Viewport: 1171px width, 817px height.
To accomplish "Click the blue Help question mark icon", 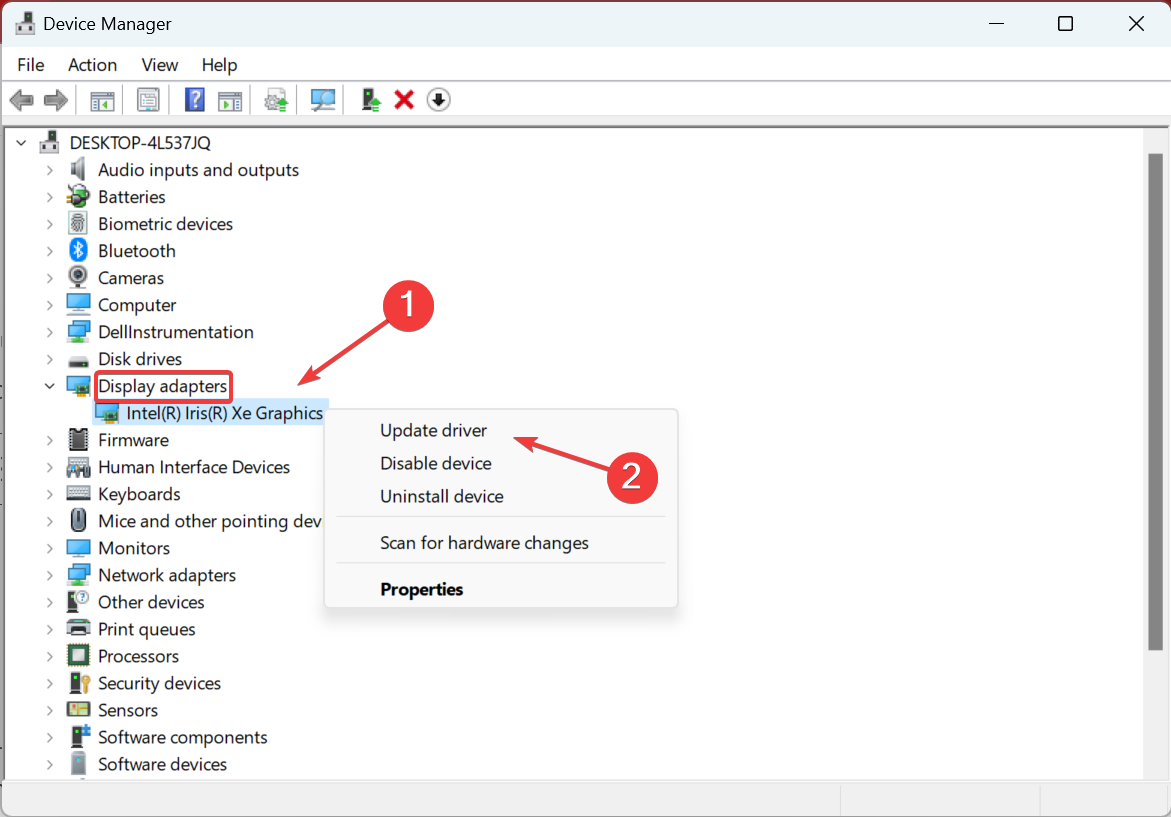I will point(194,99).
